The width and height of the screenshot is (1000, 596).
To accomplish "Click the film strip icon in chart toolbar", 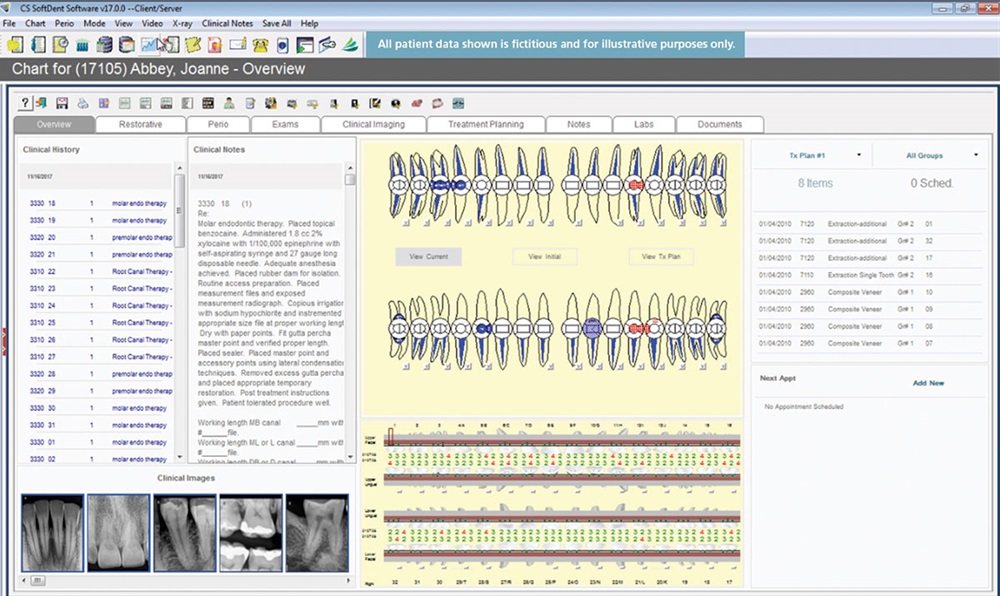I will [x=208, y=103].
